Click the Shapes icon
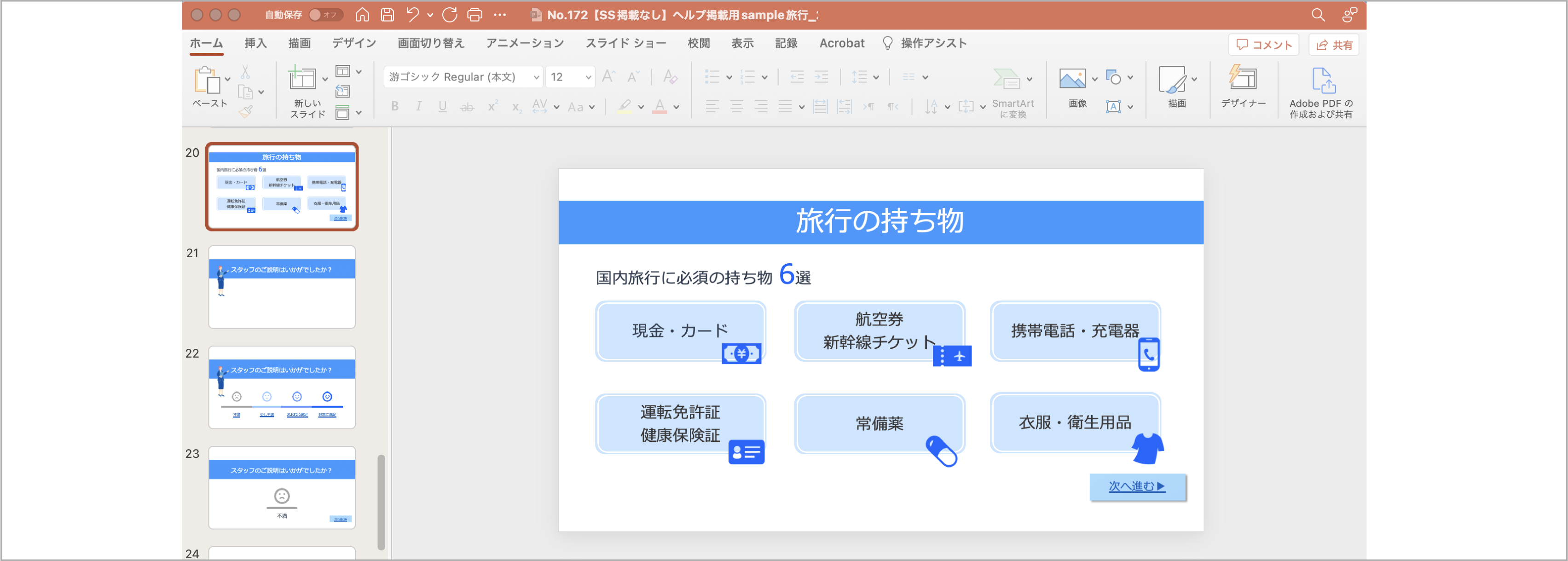Image resolution: width=1568 pixels, height=561 pixels. click(x=1113, y=77)
